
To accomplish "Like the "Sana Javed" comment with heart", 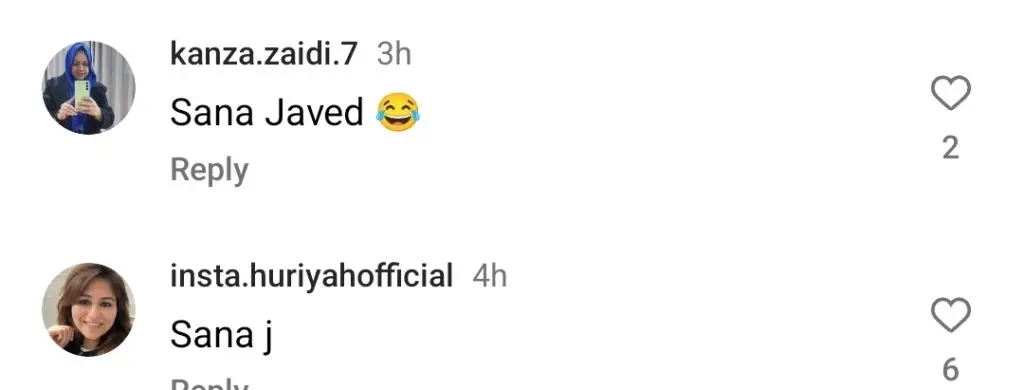I will [x=950, y=93].
